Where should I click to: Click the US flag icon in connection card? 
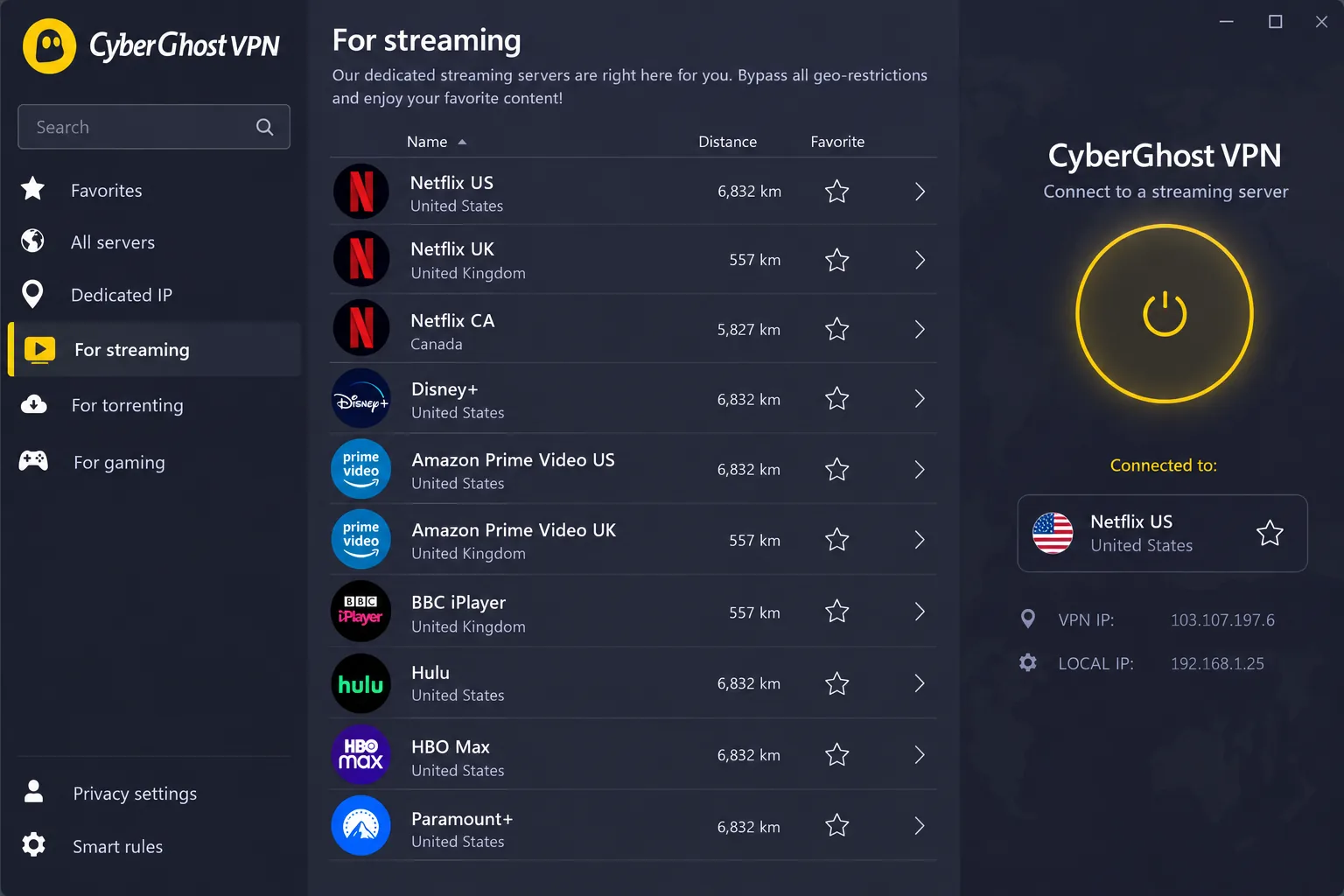tap(1053, 533)
